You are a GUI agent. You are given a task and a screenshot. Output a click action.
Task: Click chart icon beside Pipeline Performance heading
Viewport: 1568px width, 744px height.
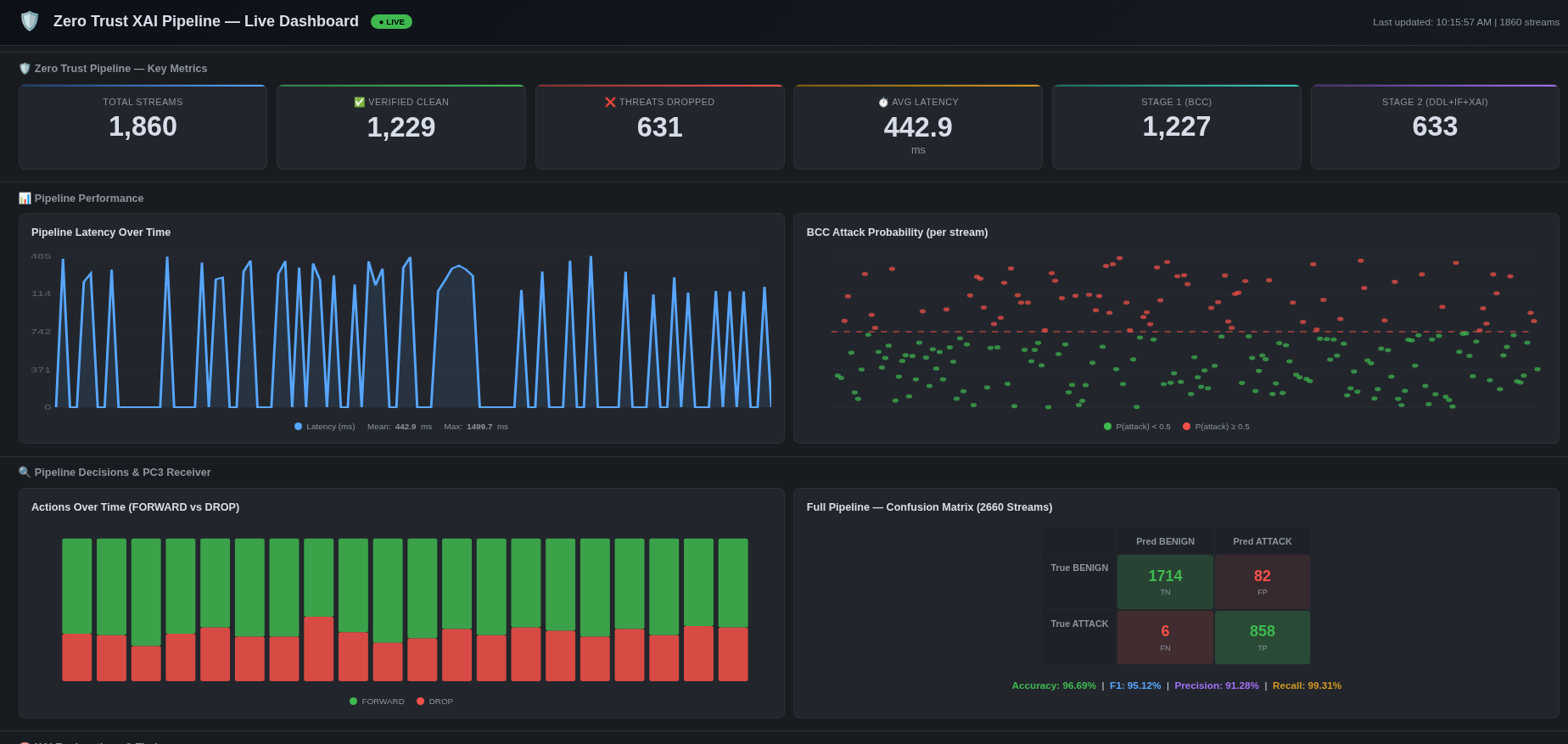click(x=25, y=199)
